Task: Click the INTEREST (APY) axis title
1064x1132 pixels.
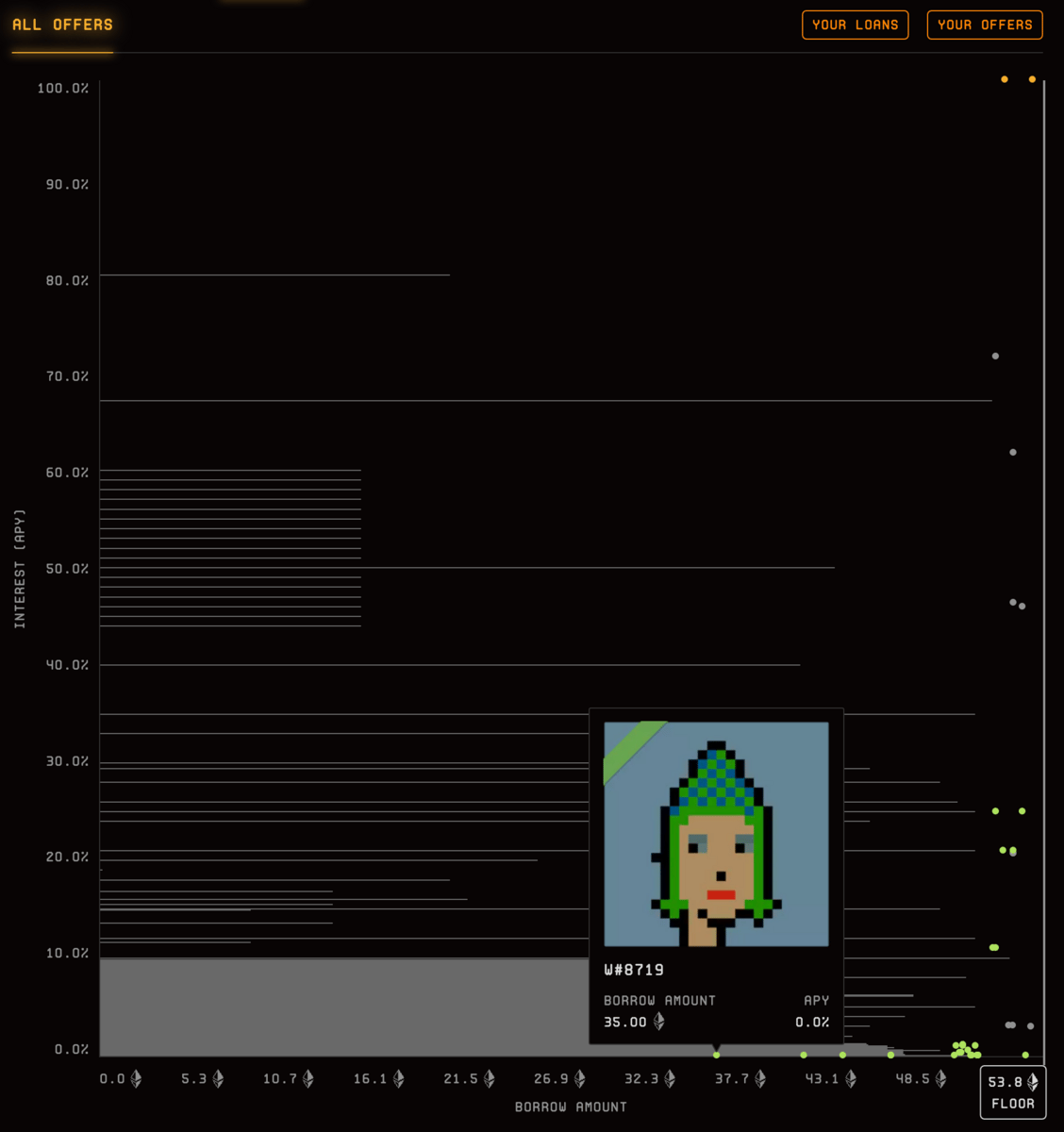Action: tap(20, 568)
